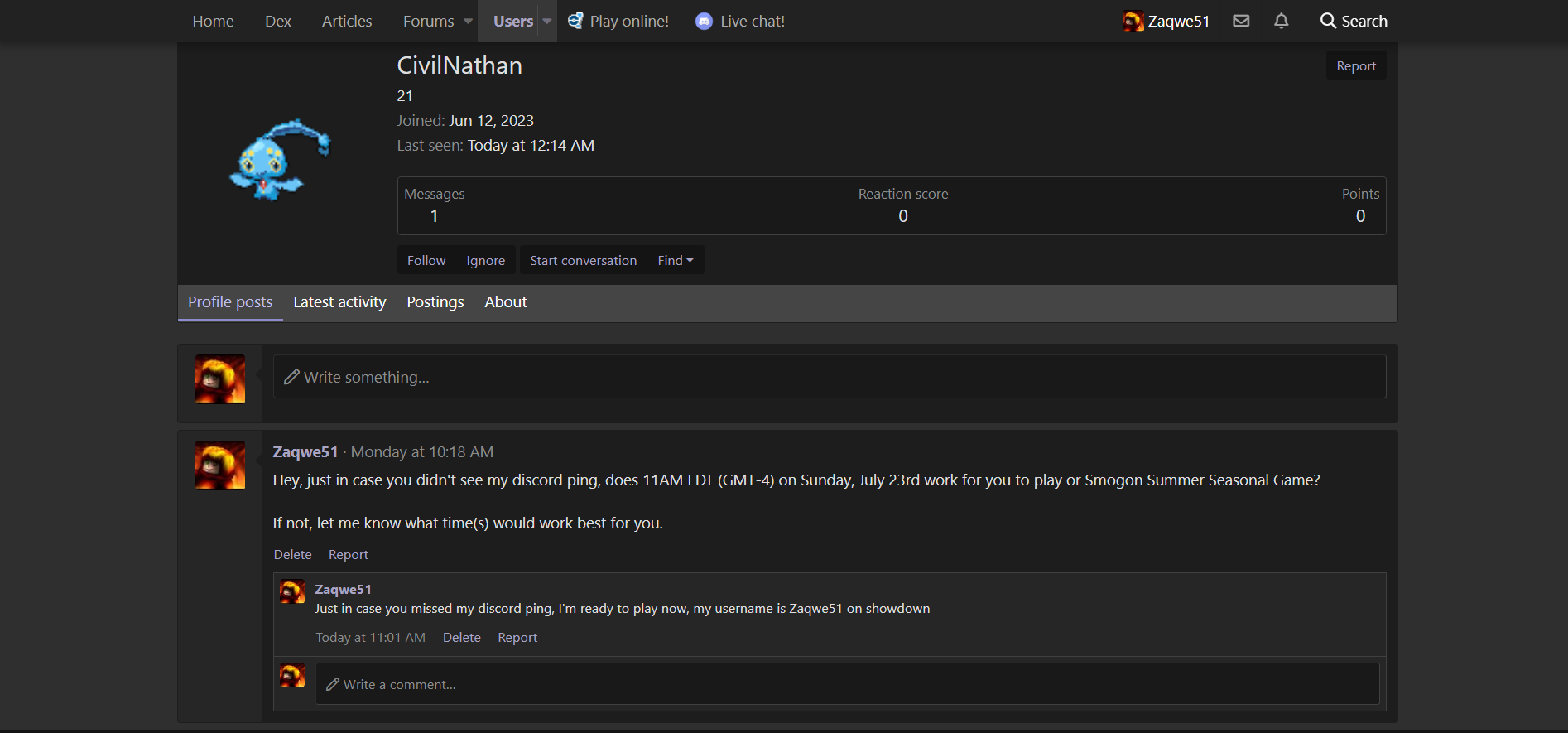Switch to the Profile posts tab
The height and width of the screenshot is (733, 1568).
point(230,302)
